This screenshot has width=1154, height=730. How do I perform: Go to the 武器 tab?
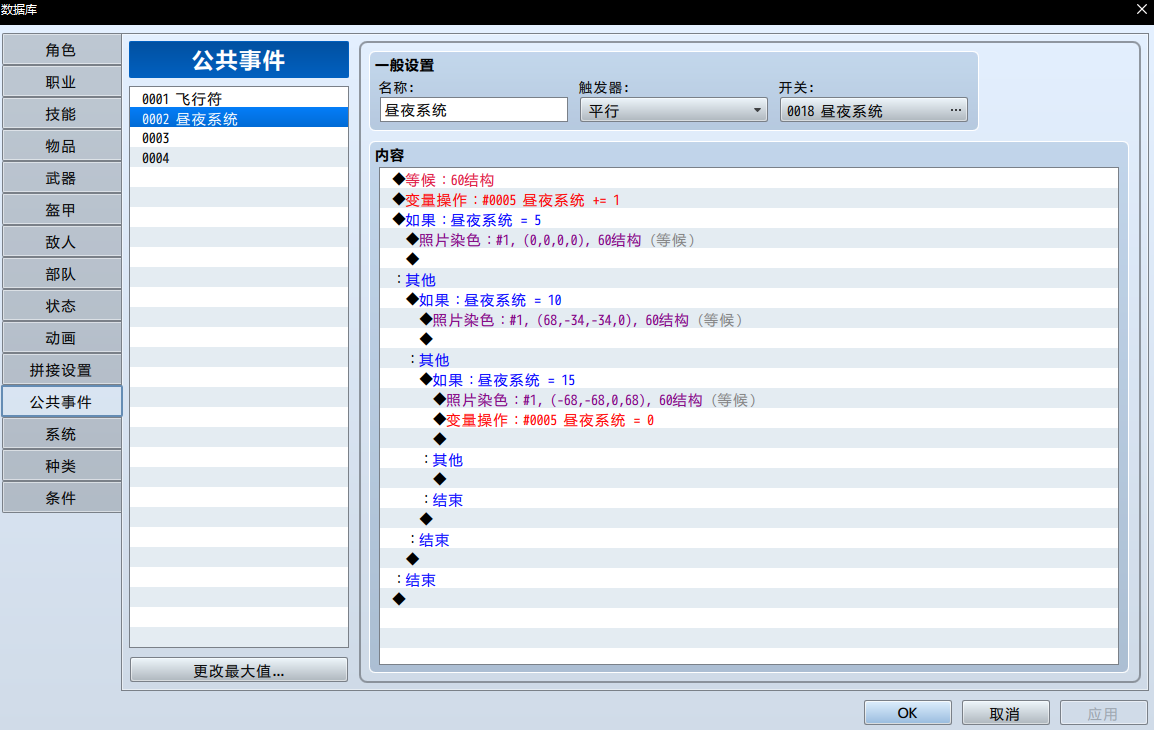coord(61,178)
